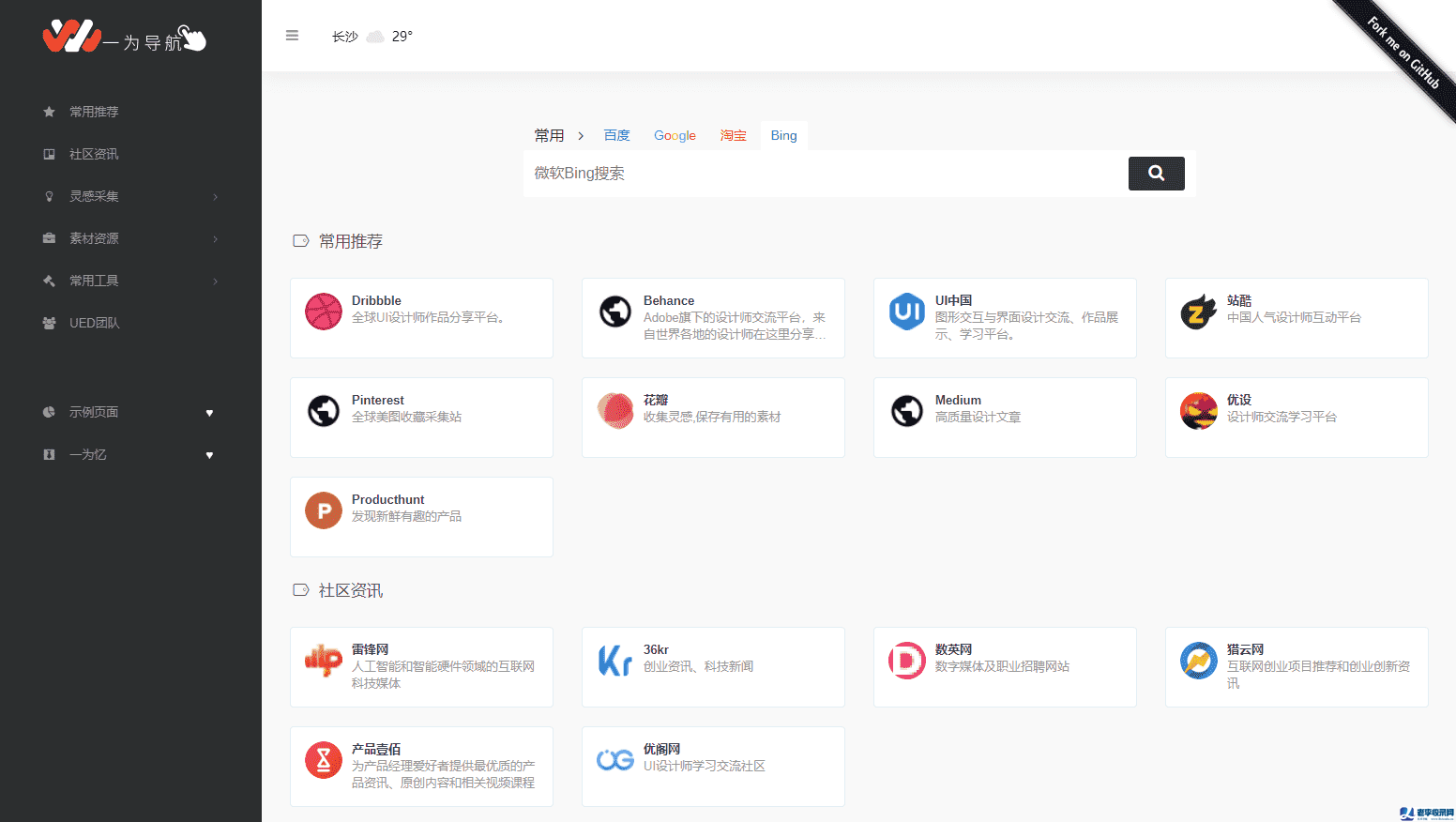Viewport: 1456px width, 822px height.
Task: Click the magnifier search button
Action: pos(1156,174)
